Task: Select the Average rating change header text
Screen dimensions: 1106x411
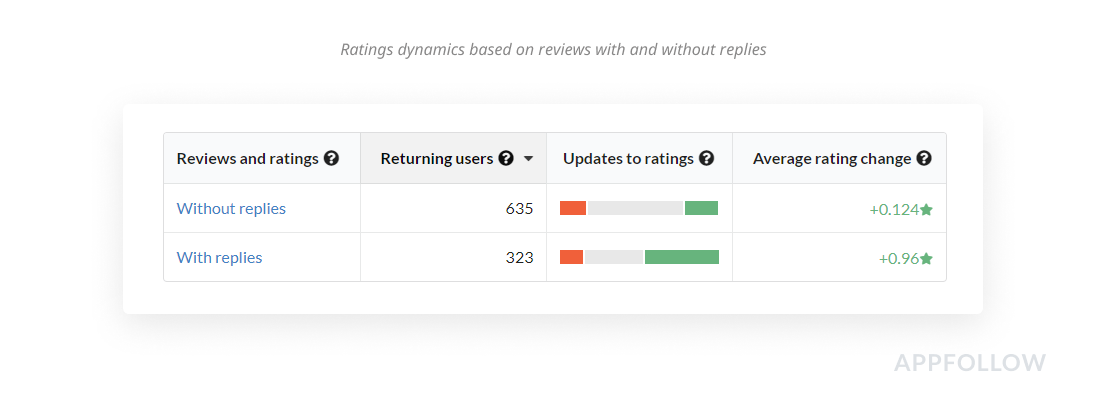Action: pyautogui.click(x=831, y=158)
